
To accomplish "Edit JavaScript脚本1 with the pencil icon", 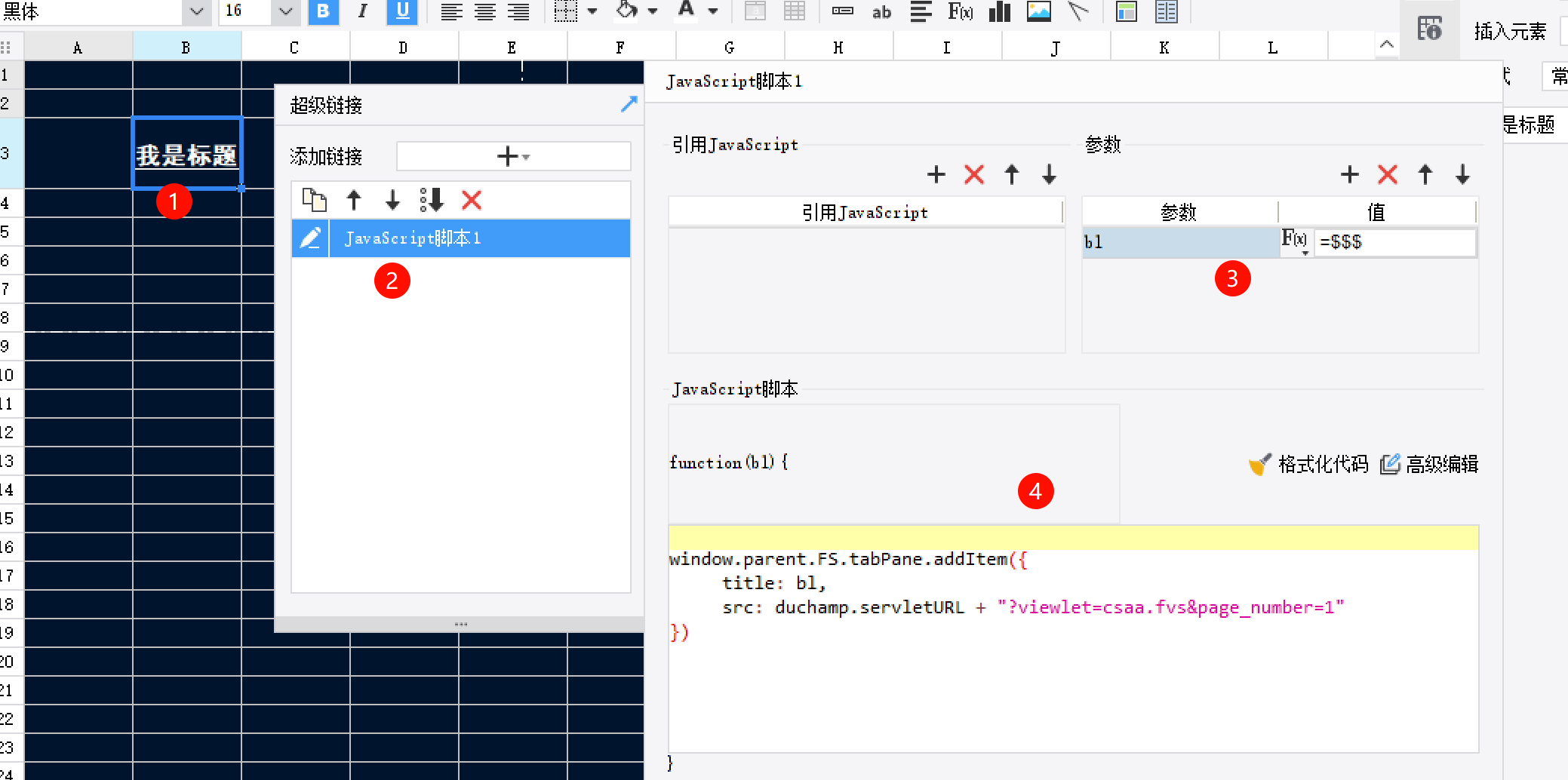I will click(x=310, y=238).
